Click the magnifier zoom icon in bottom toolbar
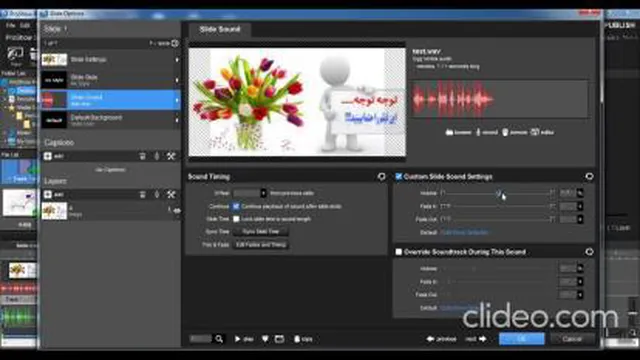Screen dimensions: 640x360 click(x=219, y=339)
